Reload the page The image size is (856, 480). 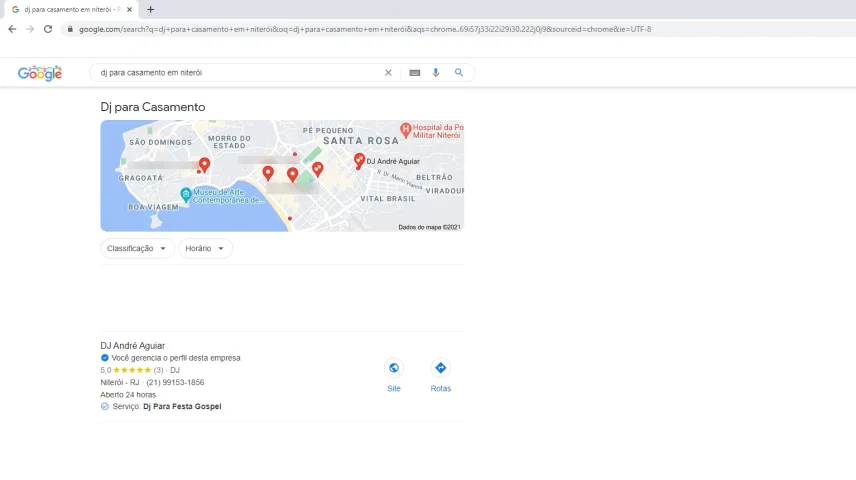click(47, 29)
